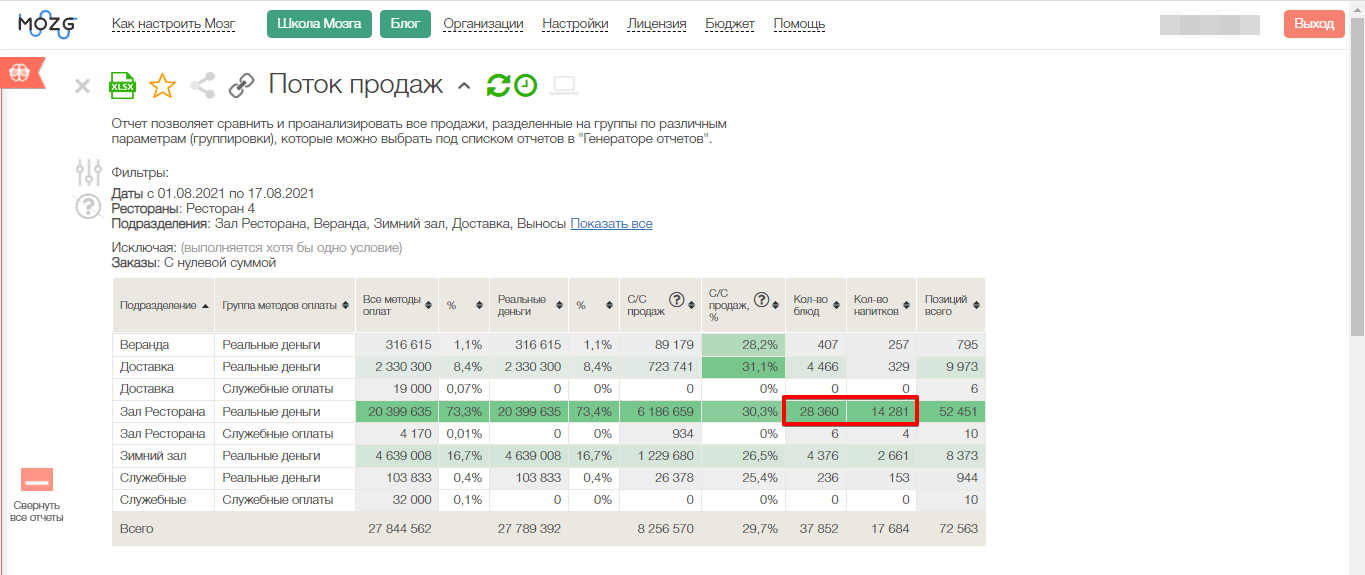Click the Всего total row label
This screenshot has width=1365, height=575.
(x=137, y=528)
